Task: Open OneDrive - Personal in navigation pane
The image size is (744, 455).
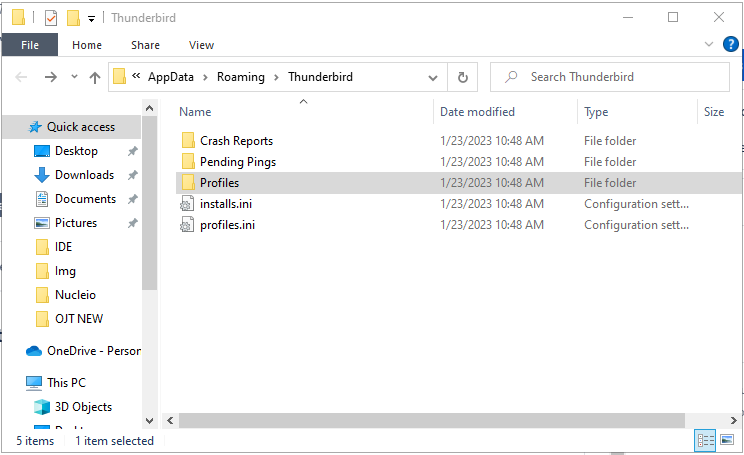Action: (x=94, y=351)
